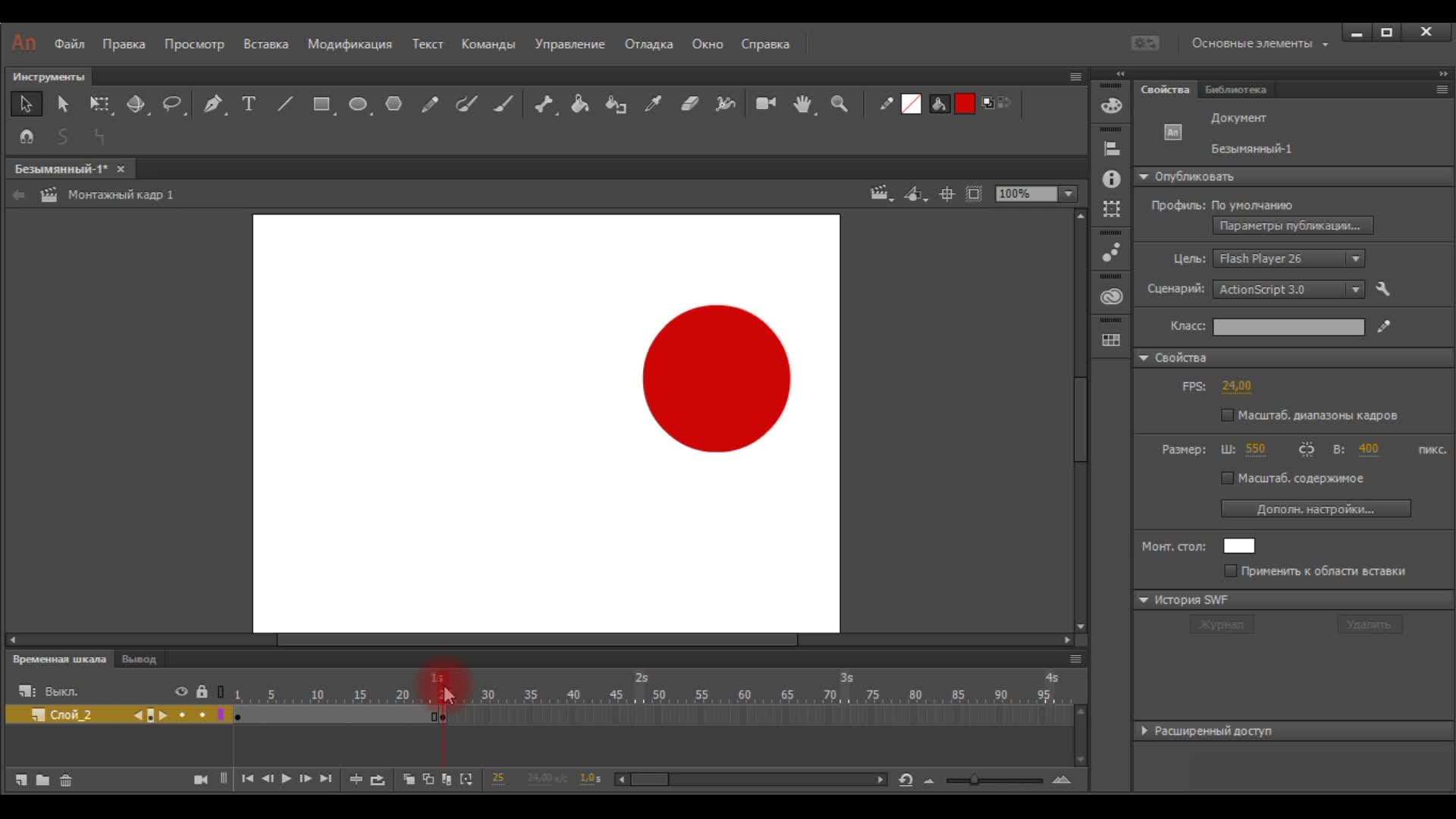Open the Файл menu
This screenshot has height=819, width=1456.
tap(69, 44)
